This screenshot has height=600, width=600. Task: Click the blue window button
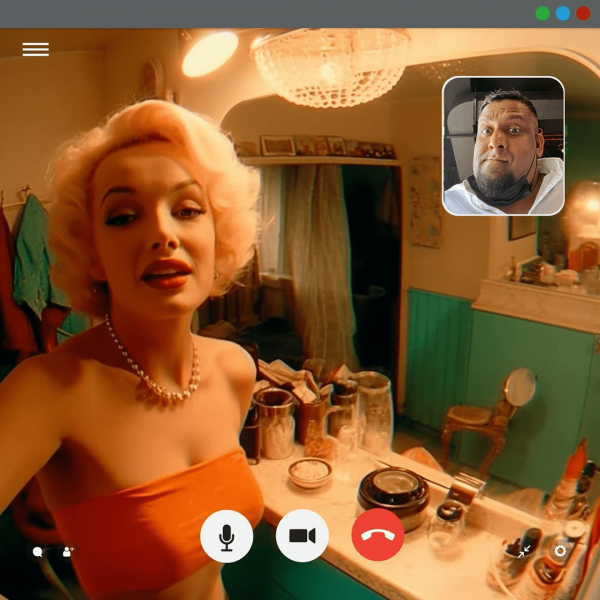pyautogui.click(x=563, y=13)
